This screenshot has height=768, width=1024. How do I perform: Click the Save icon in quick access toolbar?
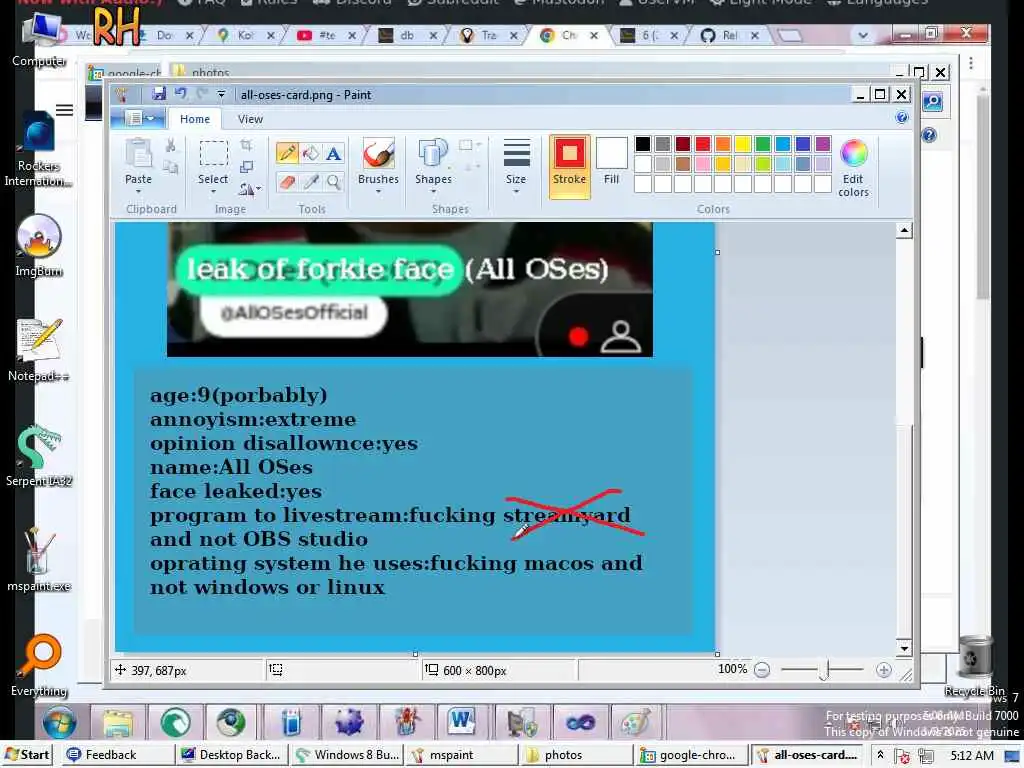[159, 94]
